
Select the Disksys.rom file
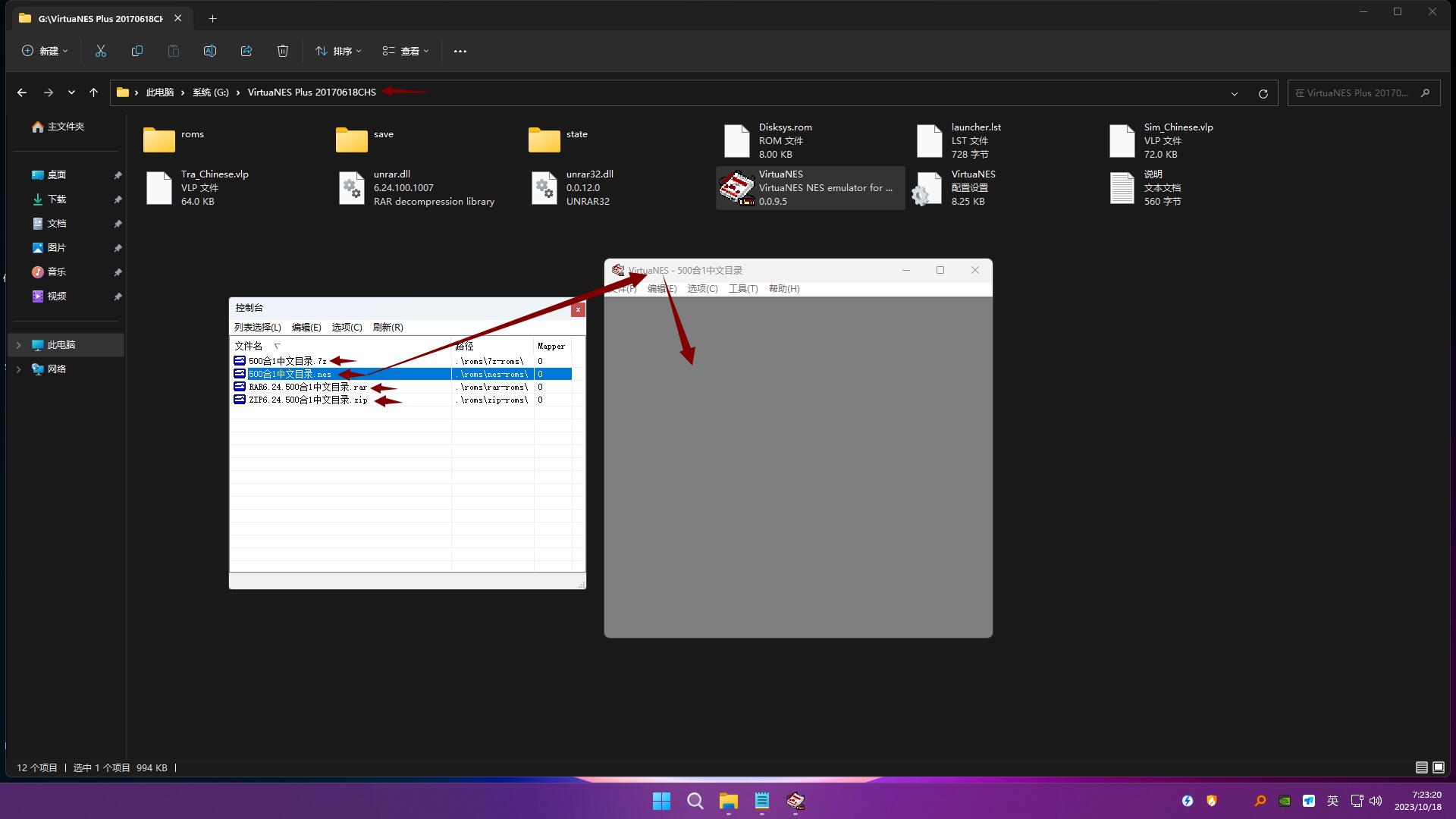pyautogui.click(x=767, y=140)
